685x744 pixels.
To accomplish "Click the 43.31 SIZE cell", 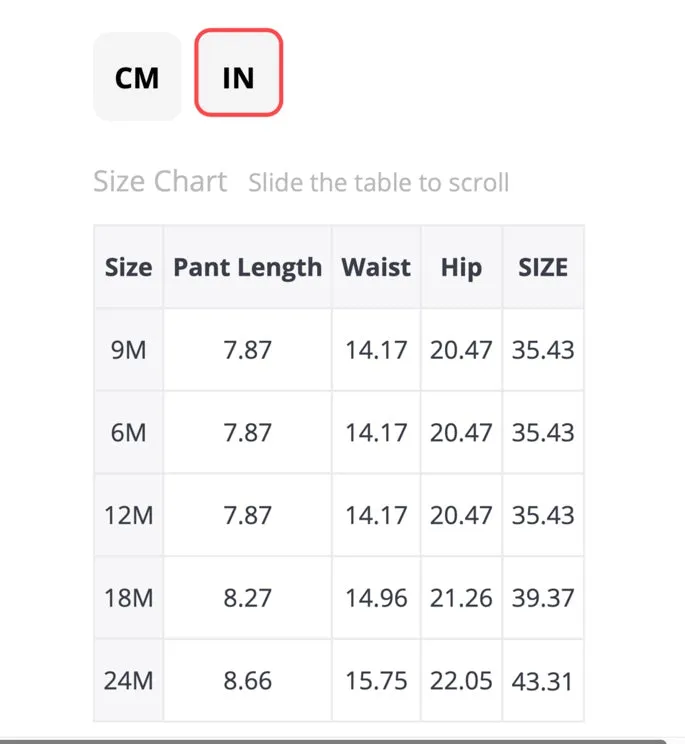I will coord(543,680).
